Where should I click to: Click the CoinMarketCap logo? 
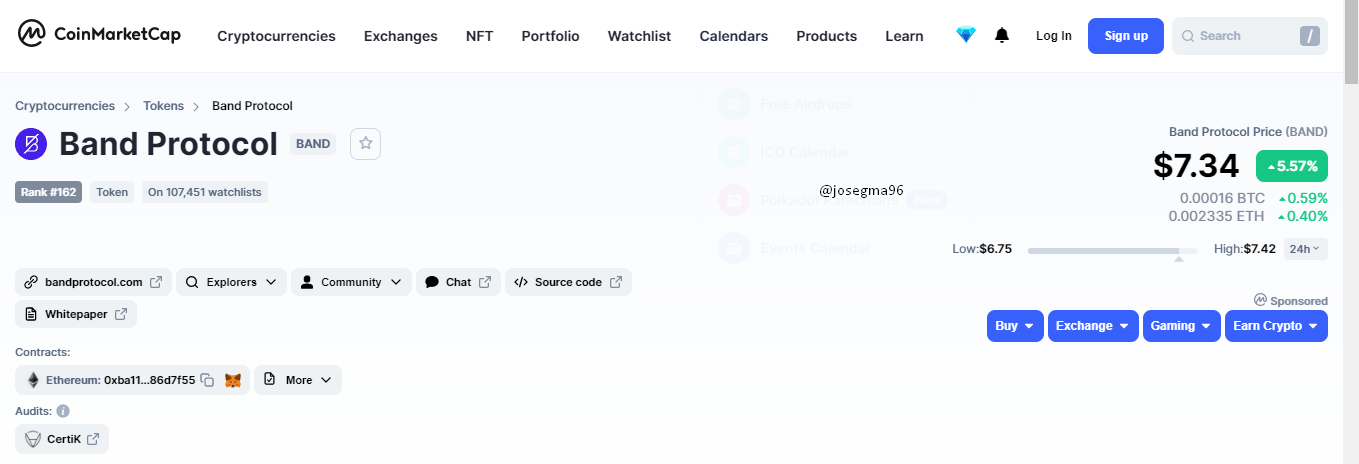99,35
